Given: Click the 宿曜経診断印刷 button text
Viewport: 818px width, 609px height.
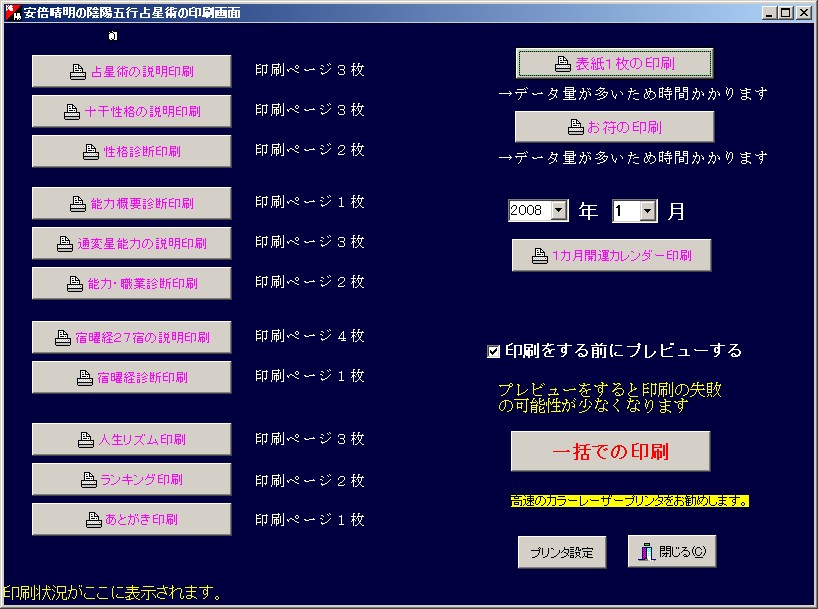Looking at the screenshot, I should [142, 378].
